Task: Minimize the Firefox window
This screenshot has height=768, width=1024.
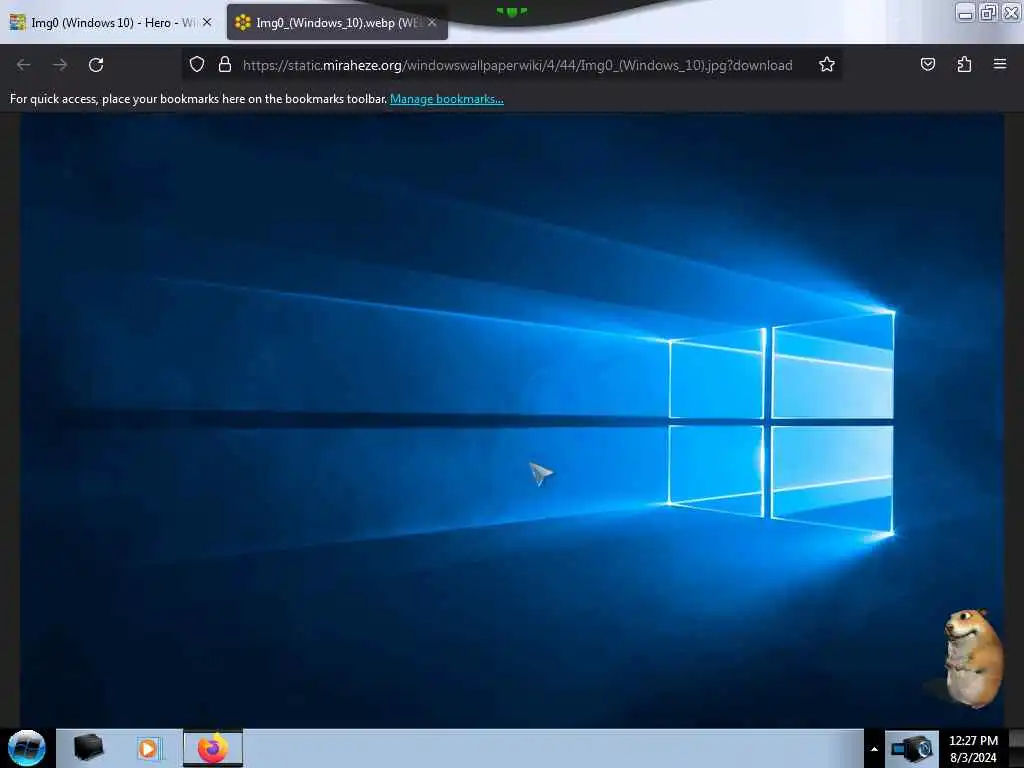Action: [x=966, y=12]
